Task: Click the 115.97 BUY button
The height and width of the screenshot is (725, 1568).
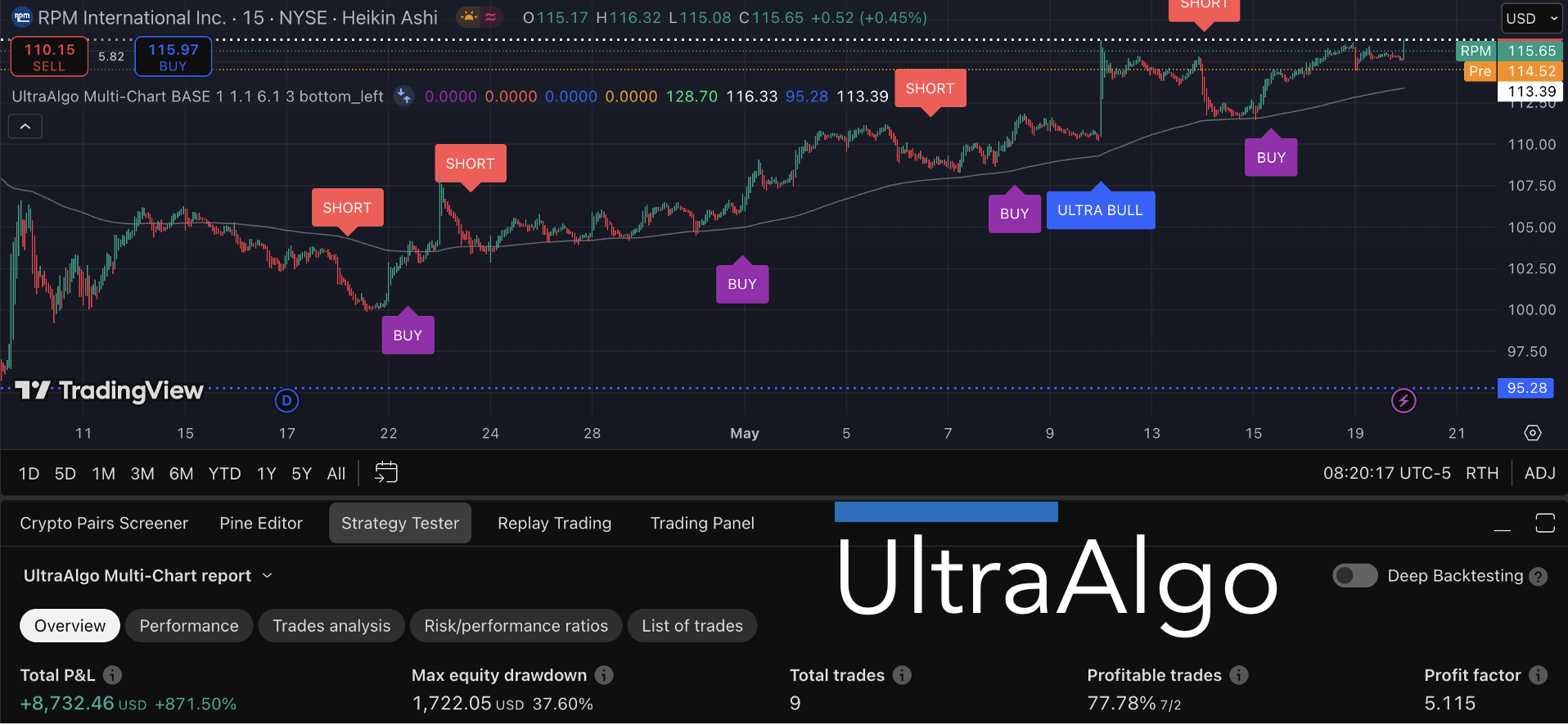Action: pos(173,56)
